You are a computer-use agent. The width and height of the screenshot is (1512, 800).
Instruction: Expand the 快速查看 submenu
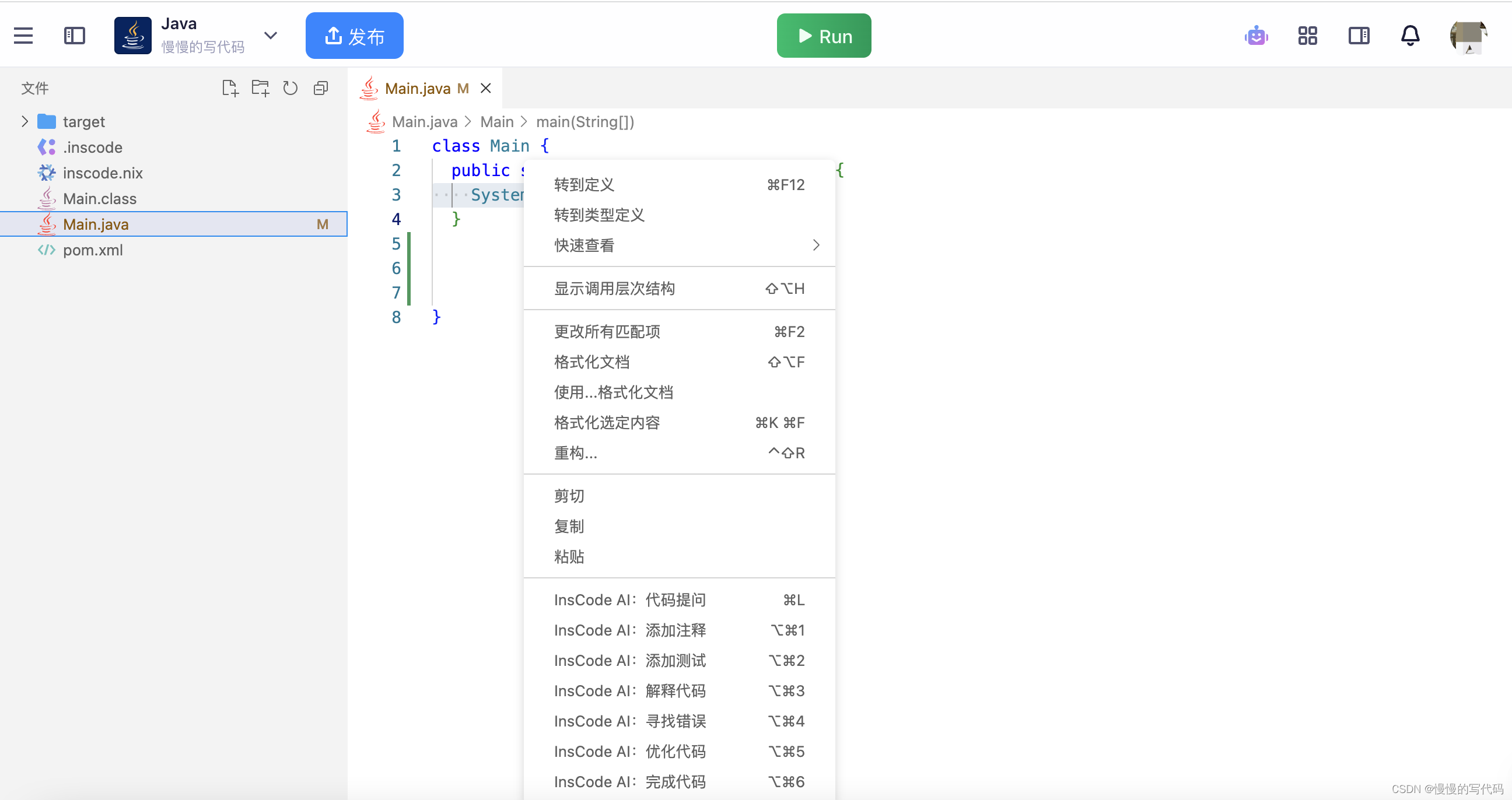(x=815, y=245)
